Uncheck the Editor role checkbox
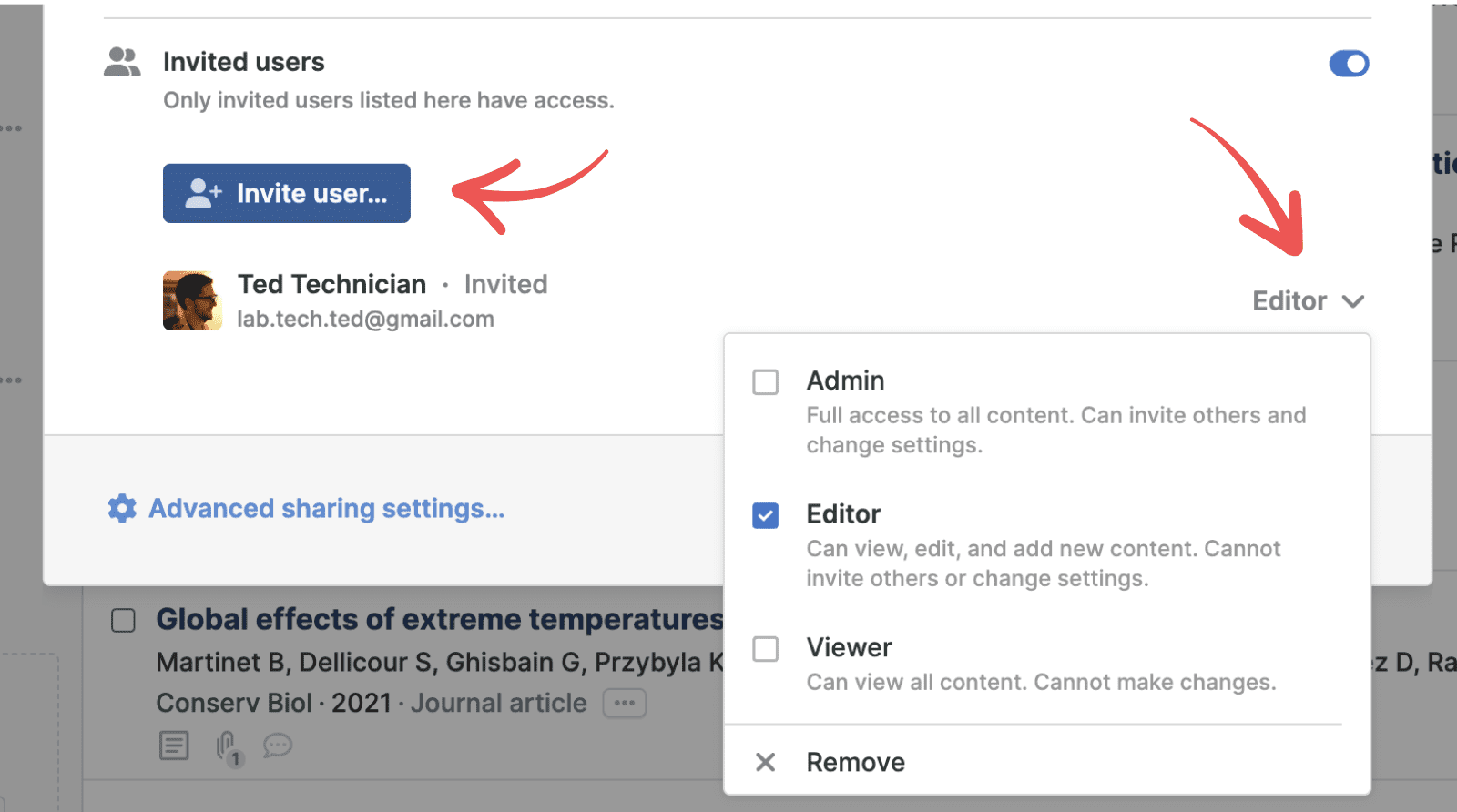This screenshot has width=1457, height=812. pyautogui.click(x=766, y=515)
